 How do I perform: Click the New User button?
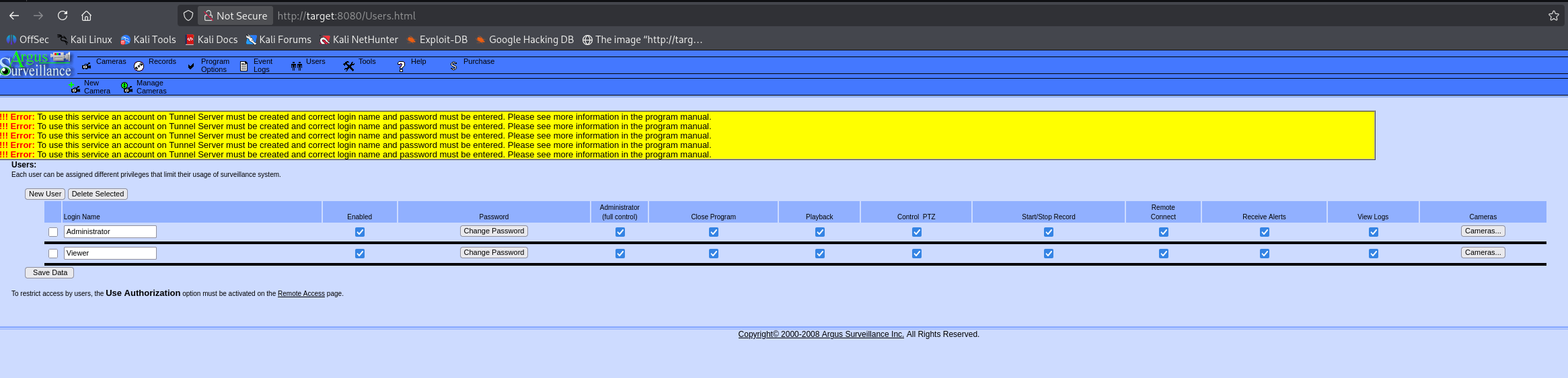45,194
